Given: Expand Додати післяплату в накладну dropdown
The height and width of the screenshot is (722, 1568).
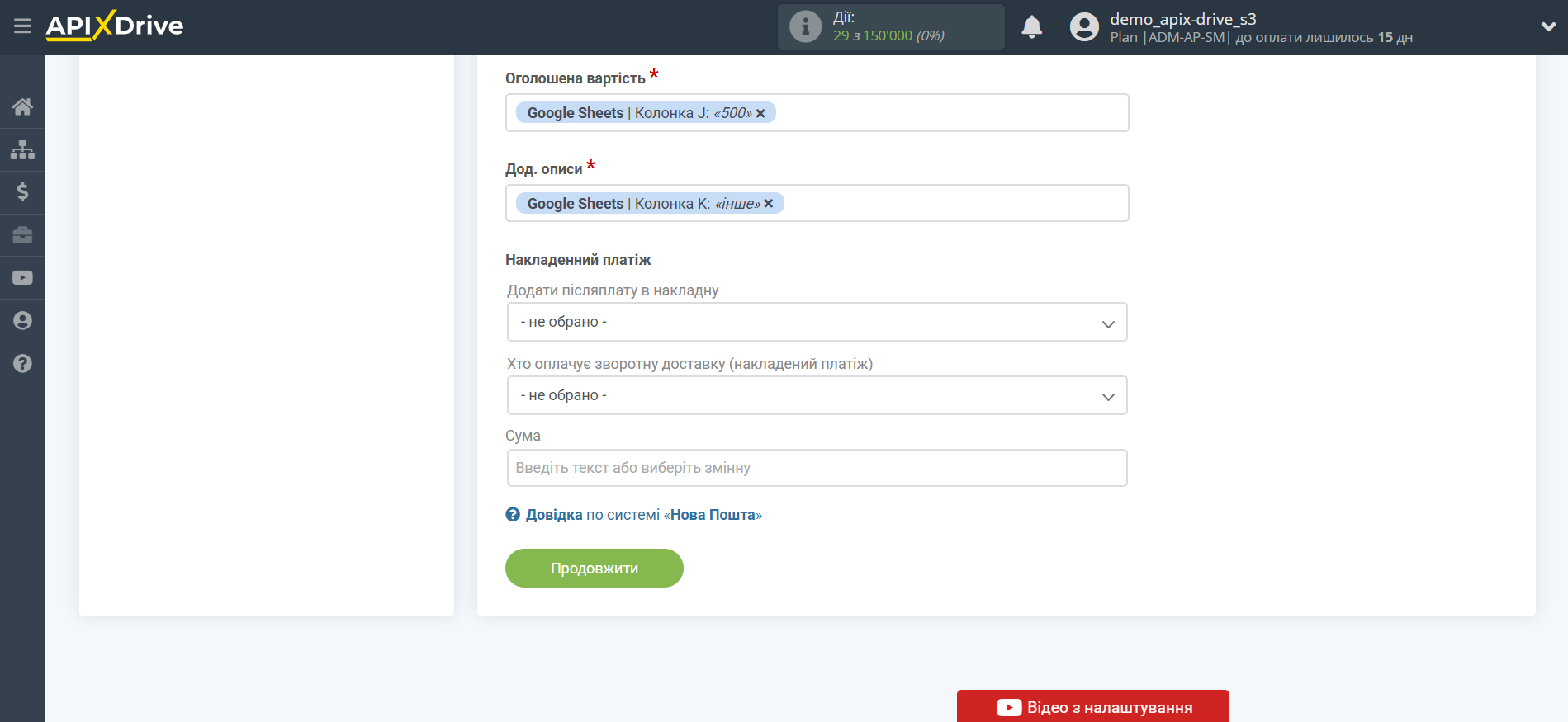Looking at the screenshot, I should click(817, 322).
